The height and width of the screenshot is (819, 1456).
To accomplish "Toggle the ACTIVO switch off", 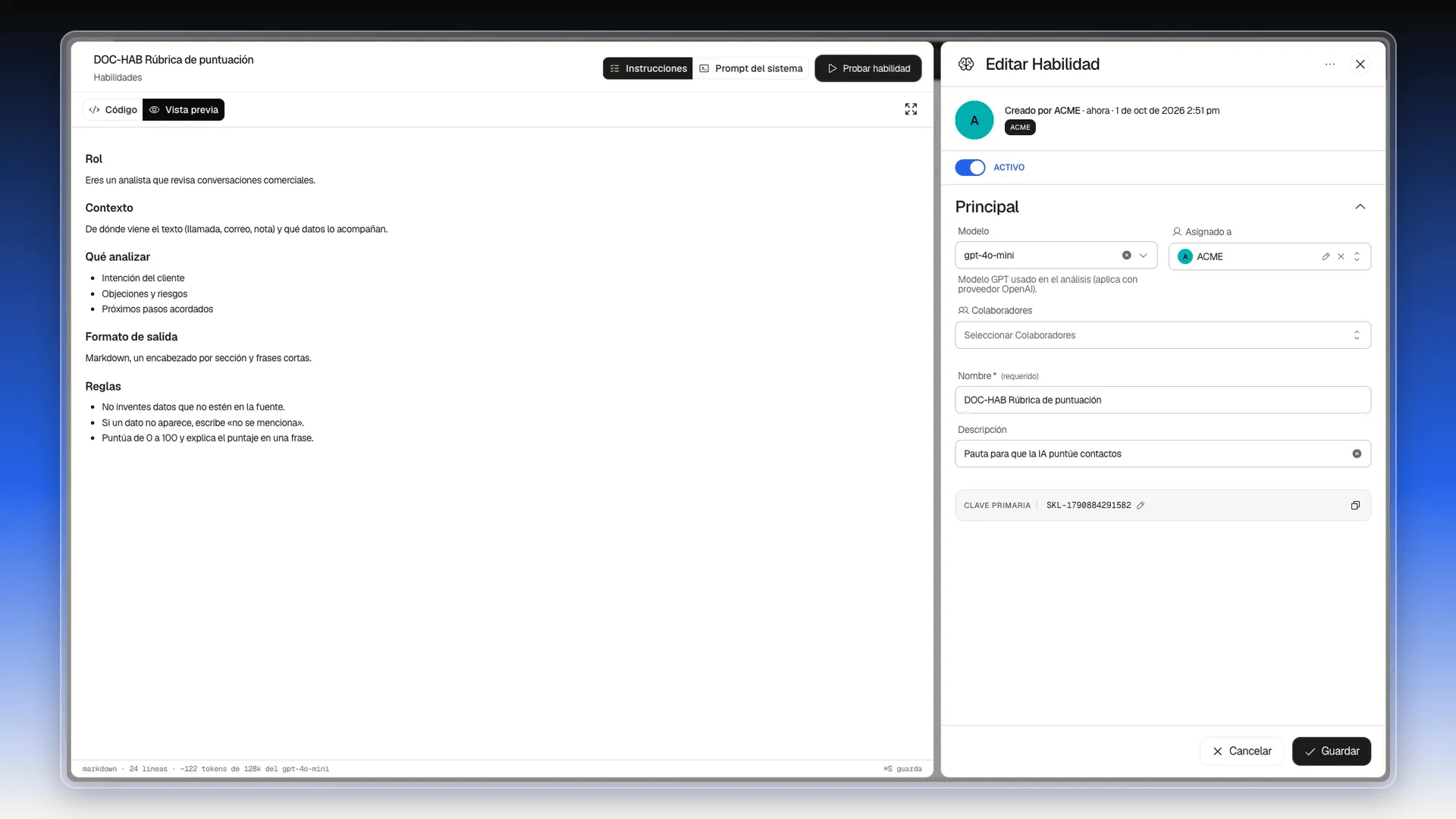I will click(970, 168).
